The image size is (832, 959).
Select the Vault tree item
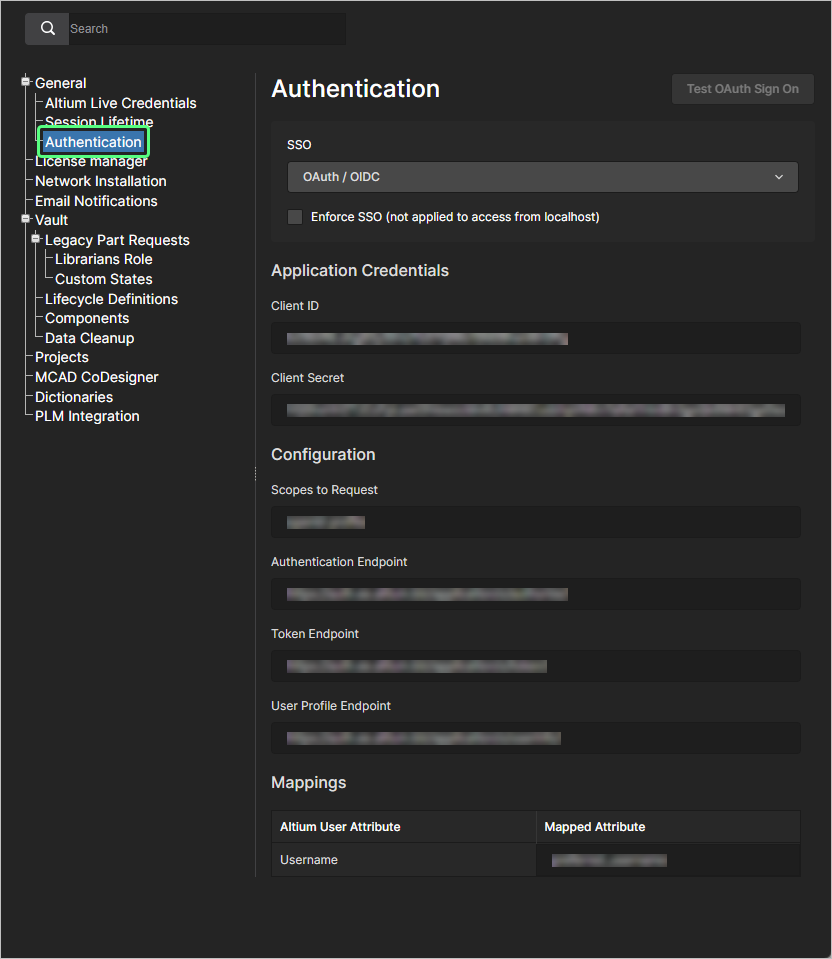point(51,220)
